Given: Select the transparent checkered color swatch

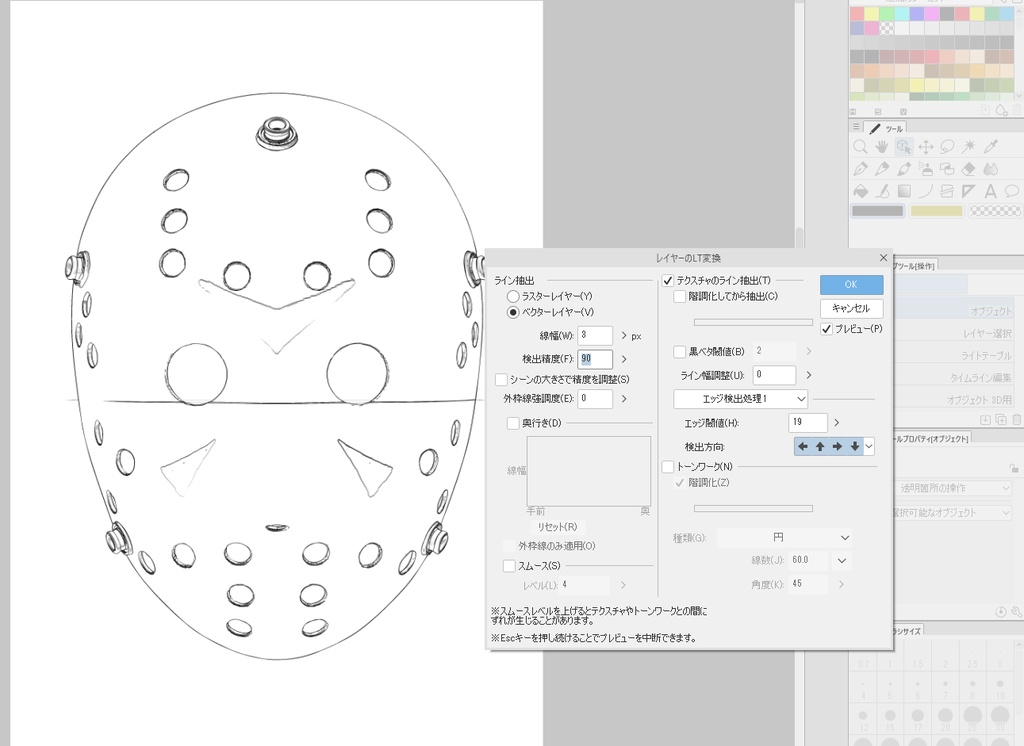Looking at the screenshot, I should click(x=995, y=210).
